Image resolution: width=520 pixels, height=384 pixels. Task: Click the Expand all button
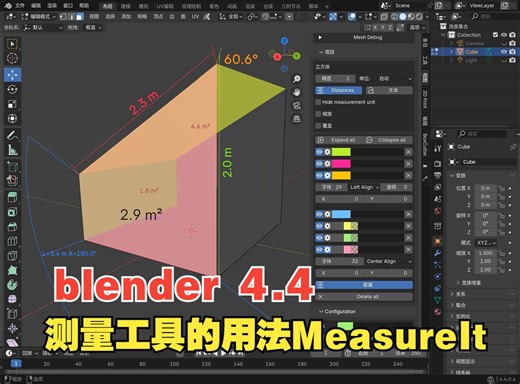coord(339,140)
